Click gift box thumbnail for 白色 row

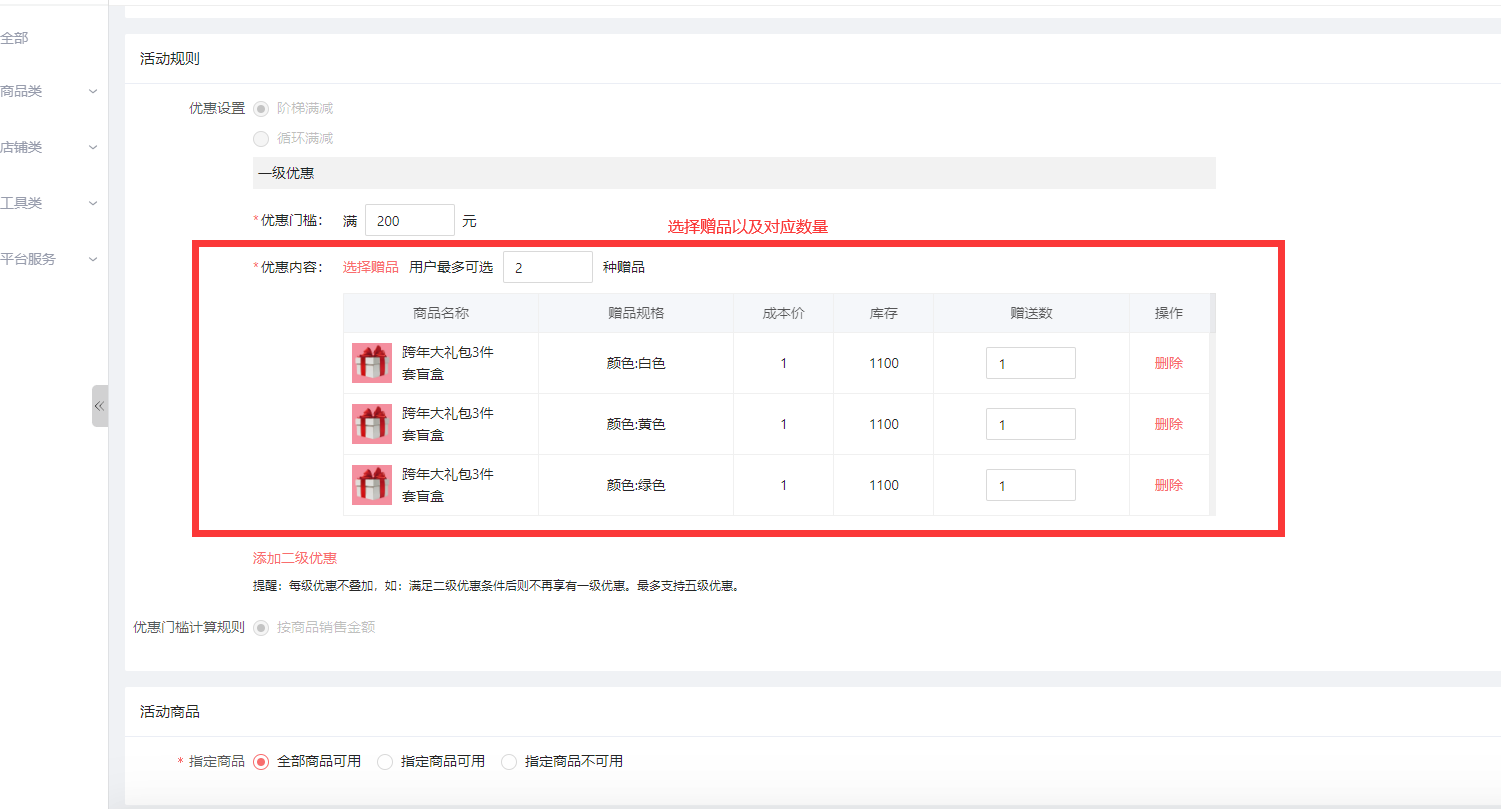coord(371,363)
